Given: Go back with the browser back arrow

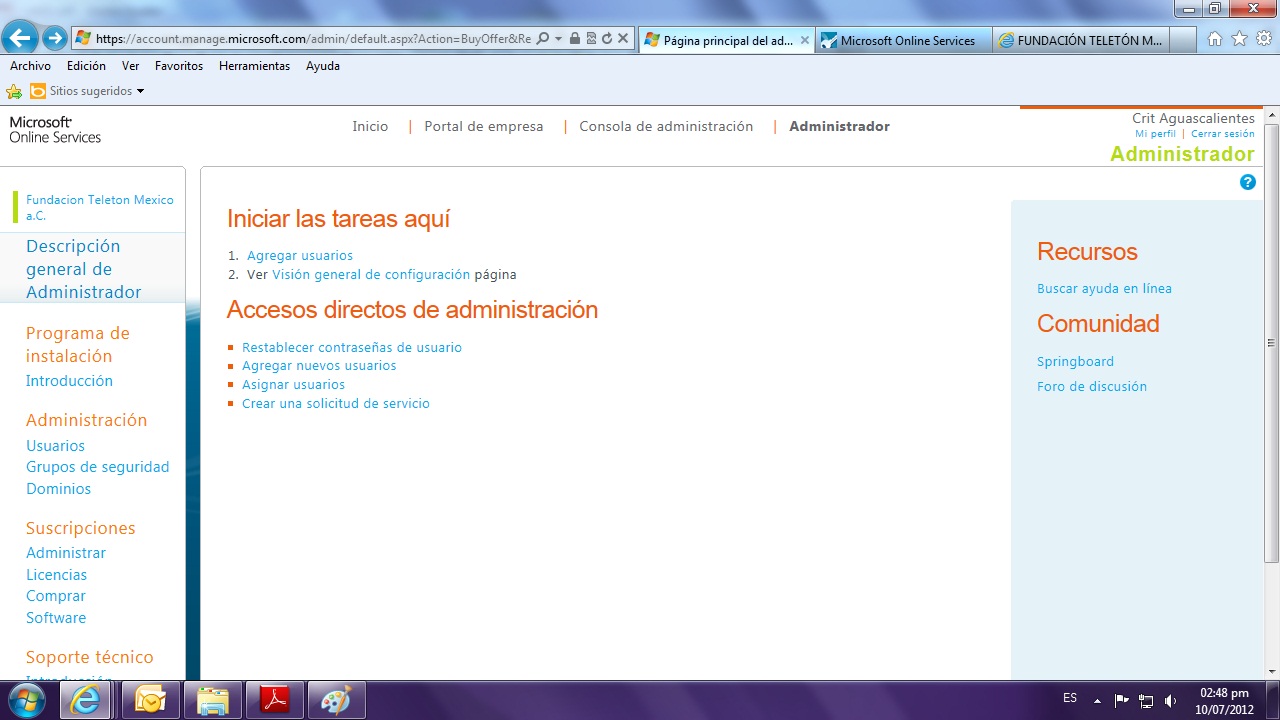Looking at the screenshot, I should pos(20,39).
